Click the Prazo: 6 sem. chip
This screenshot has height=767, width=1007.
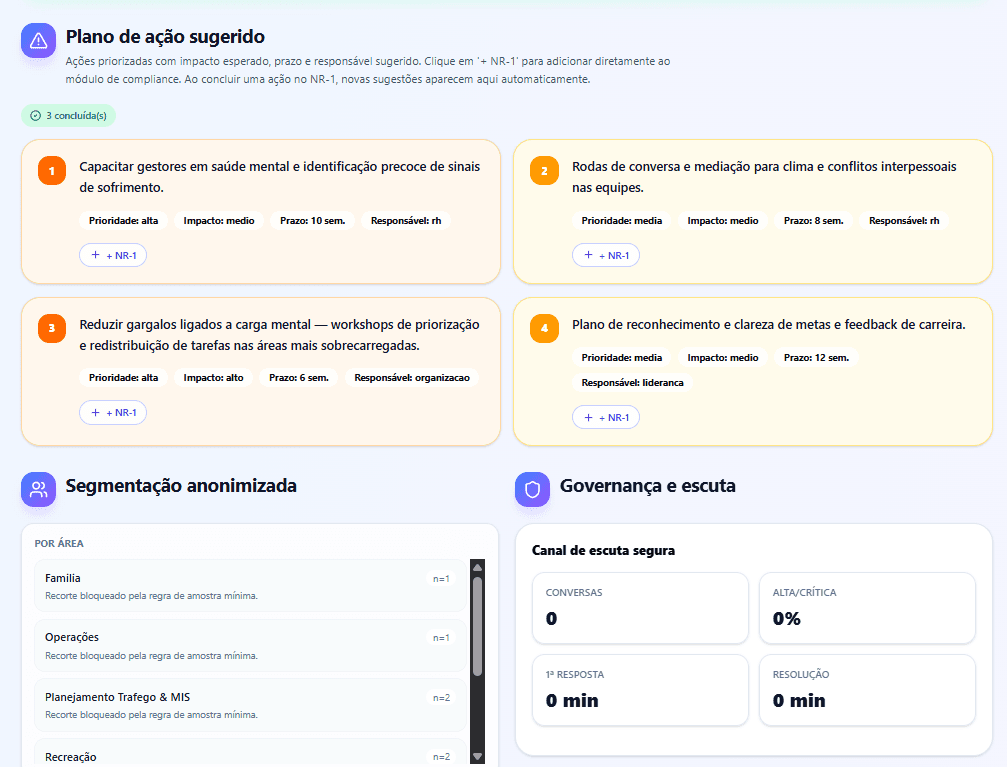pyautogui.click(x=299, y=378)
